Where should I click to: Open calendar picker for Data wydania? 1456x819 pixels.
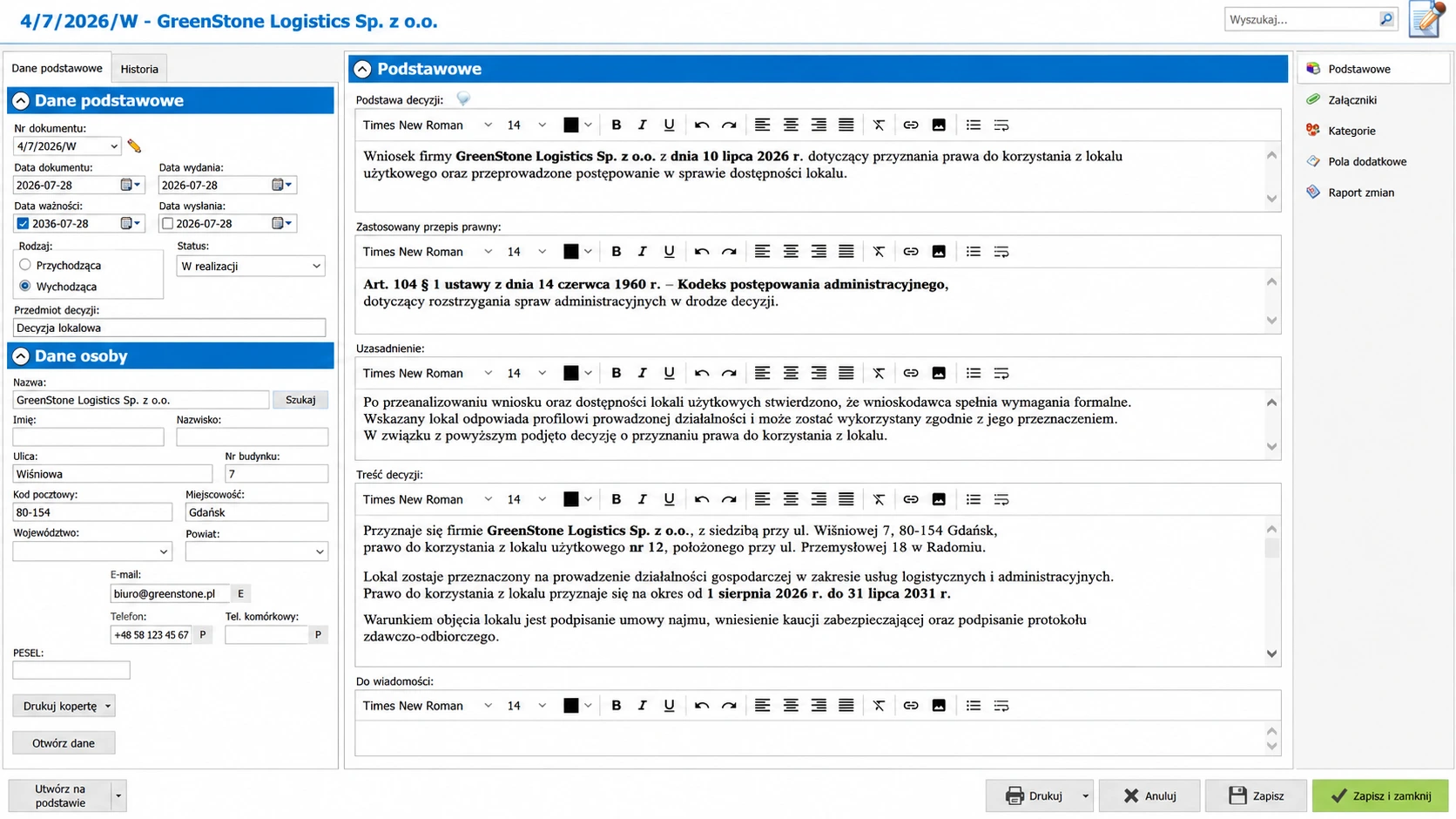(282, 185)
